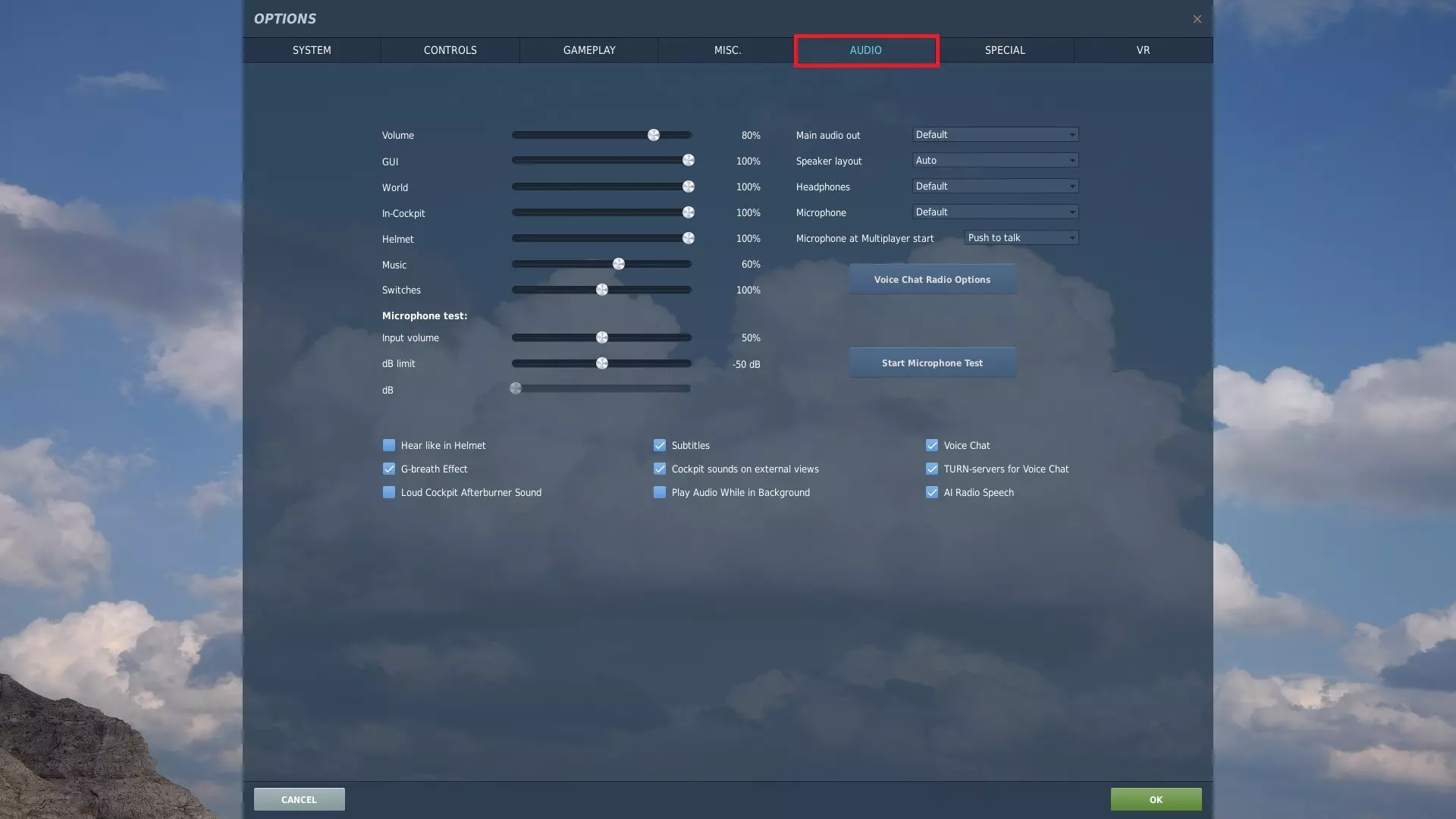Uncheck AI Radio Speech
The width and height of the screenshot is (1456, 819).
pos(932,492)
